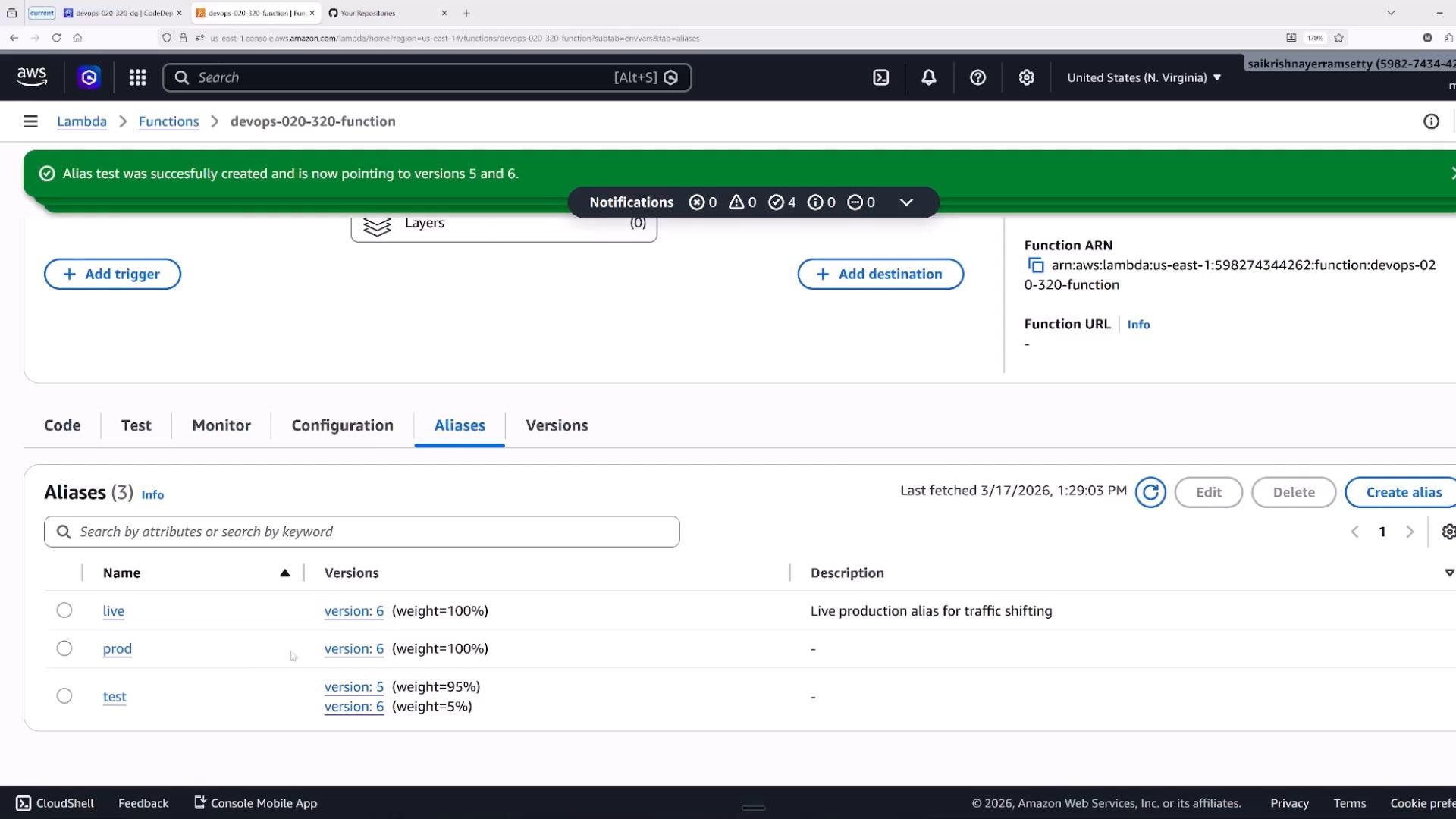
Task: Select the prod alias radio button
Action: click(x=64, y=648)
